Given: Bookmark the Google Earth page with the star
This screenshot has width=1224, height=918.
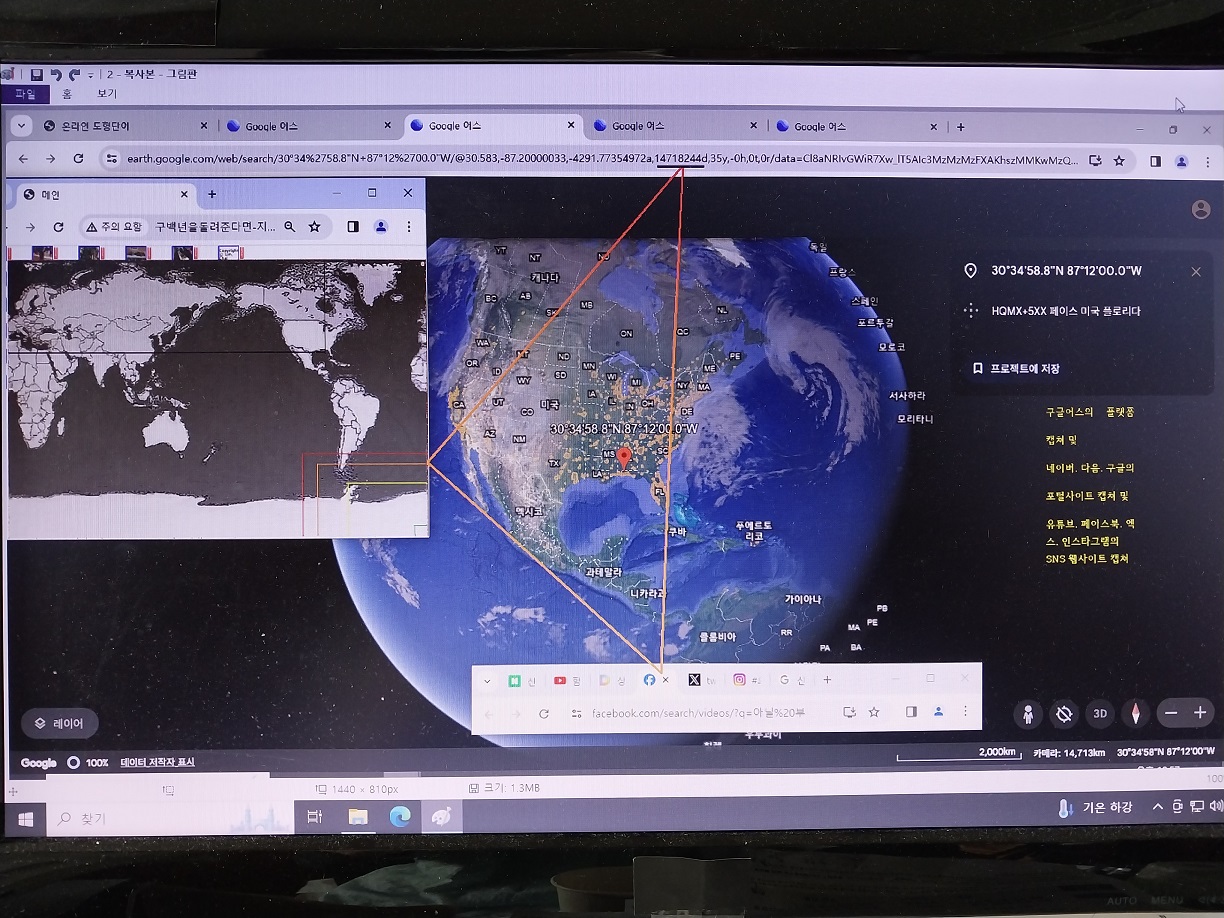Looking at the screenshot, I should [1119, 160].
